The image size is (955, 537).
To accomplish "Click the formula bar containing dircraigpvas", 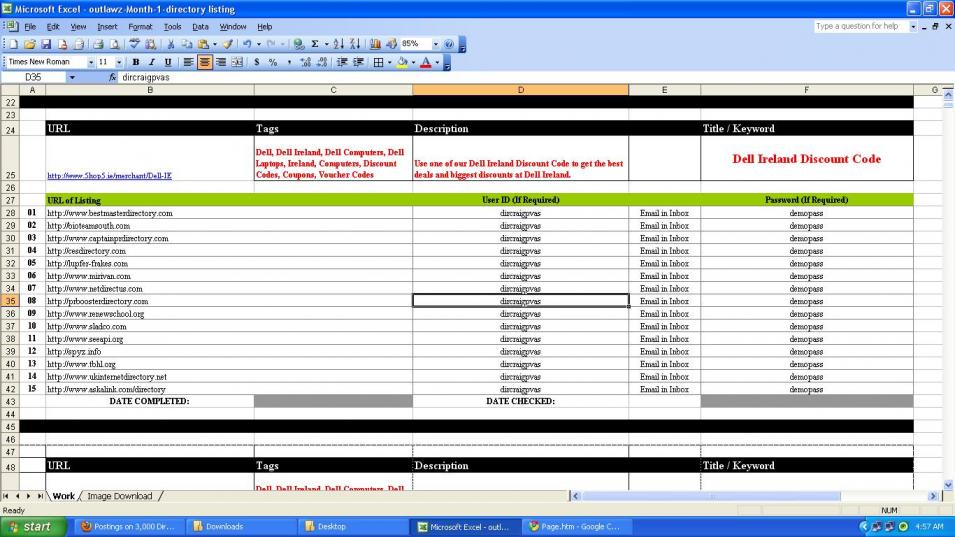I will (534, 77).
